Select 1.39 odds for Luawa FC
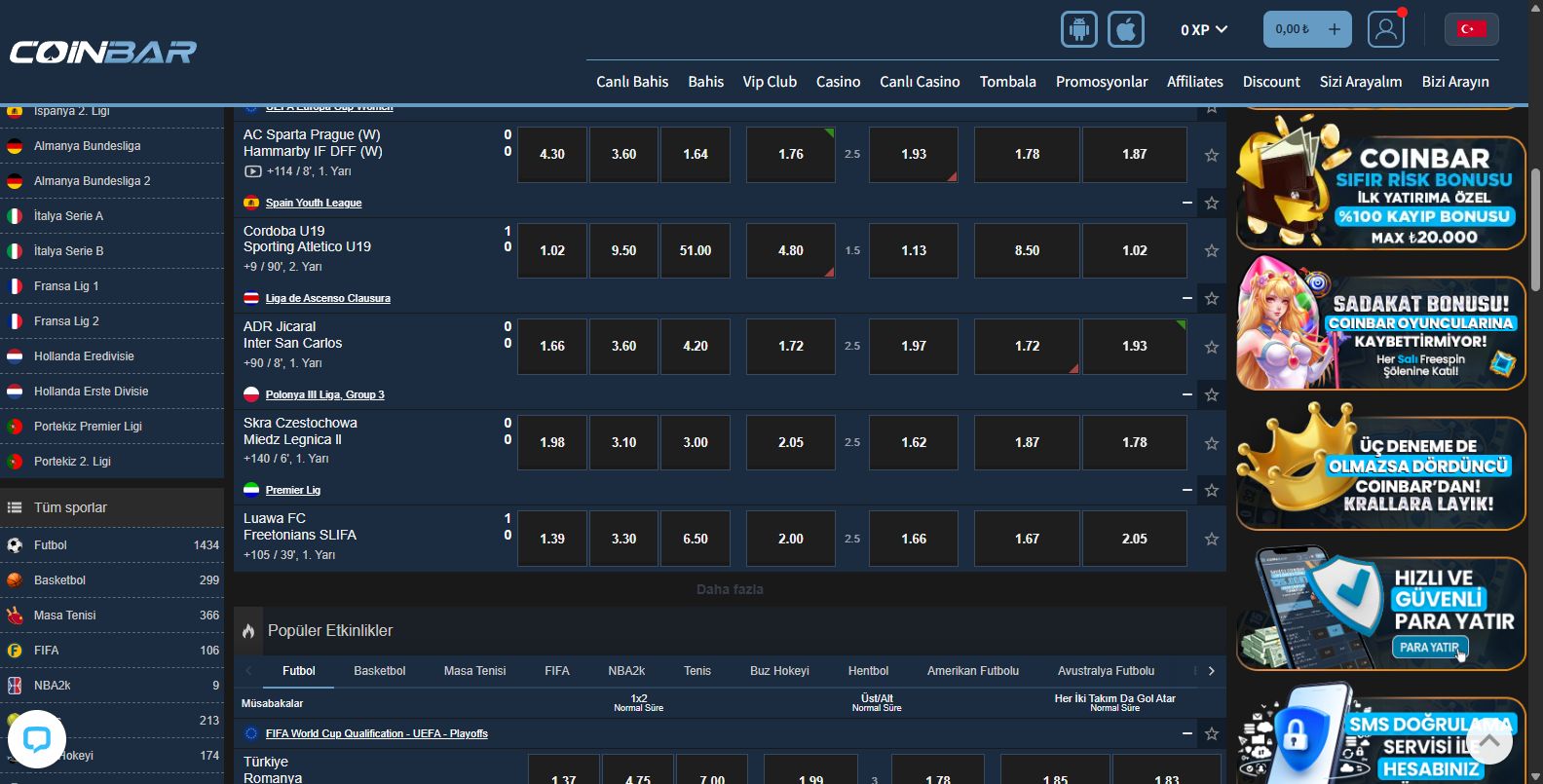 (x=552, y=540)
